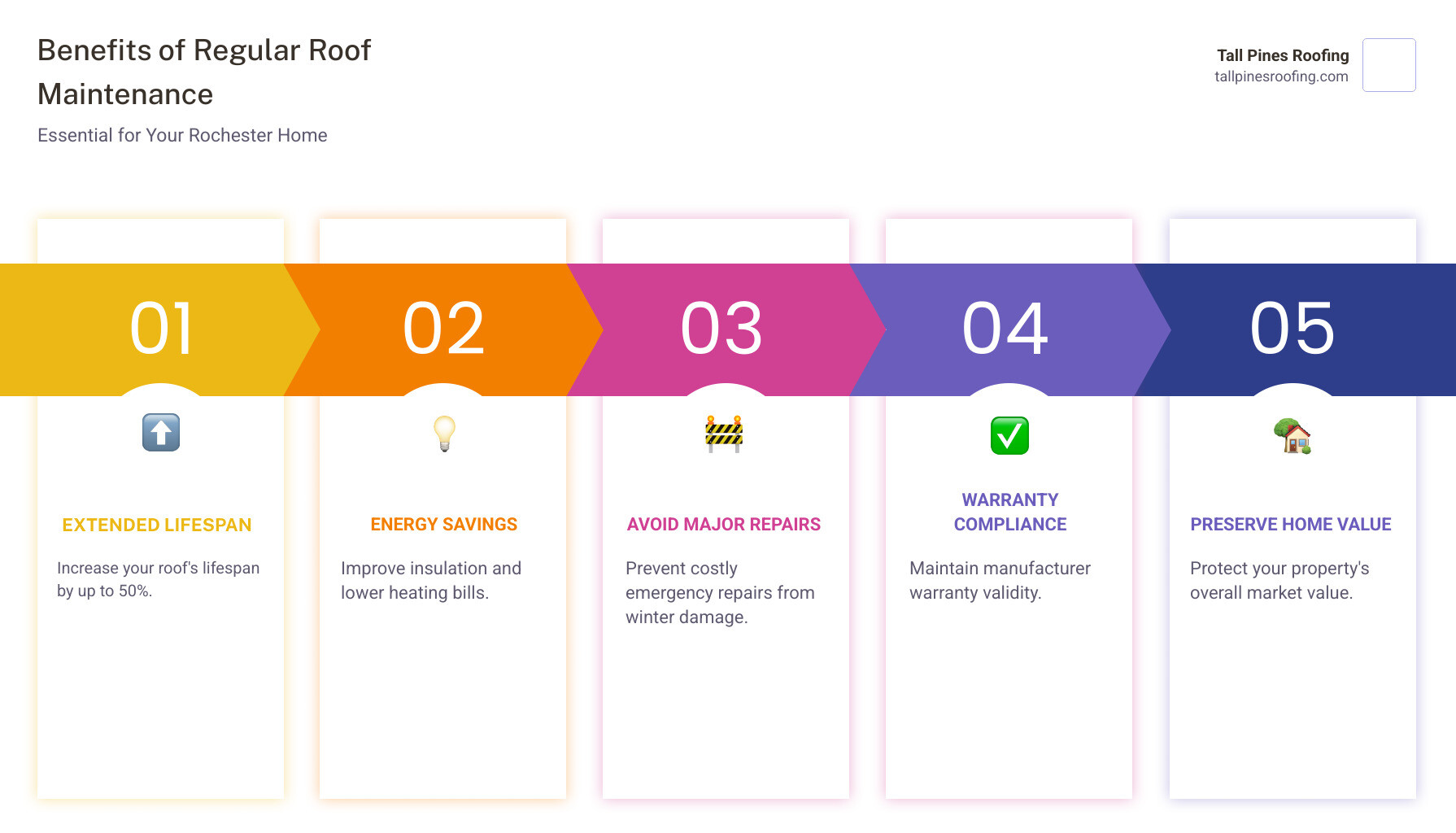
Task: Click the green checkmark icon
Action: pyautogui.click(x=1009, y=435)
